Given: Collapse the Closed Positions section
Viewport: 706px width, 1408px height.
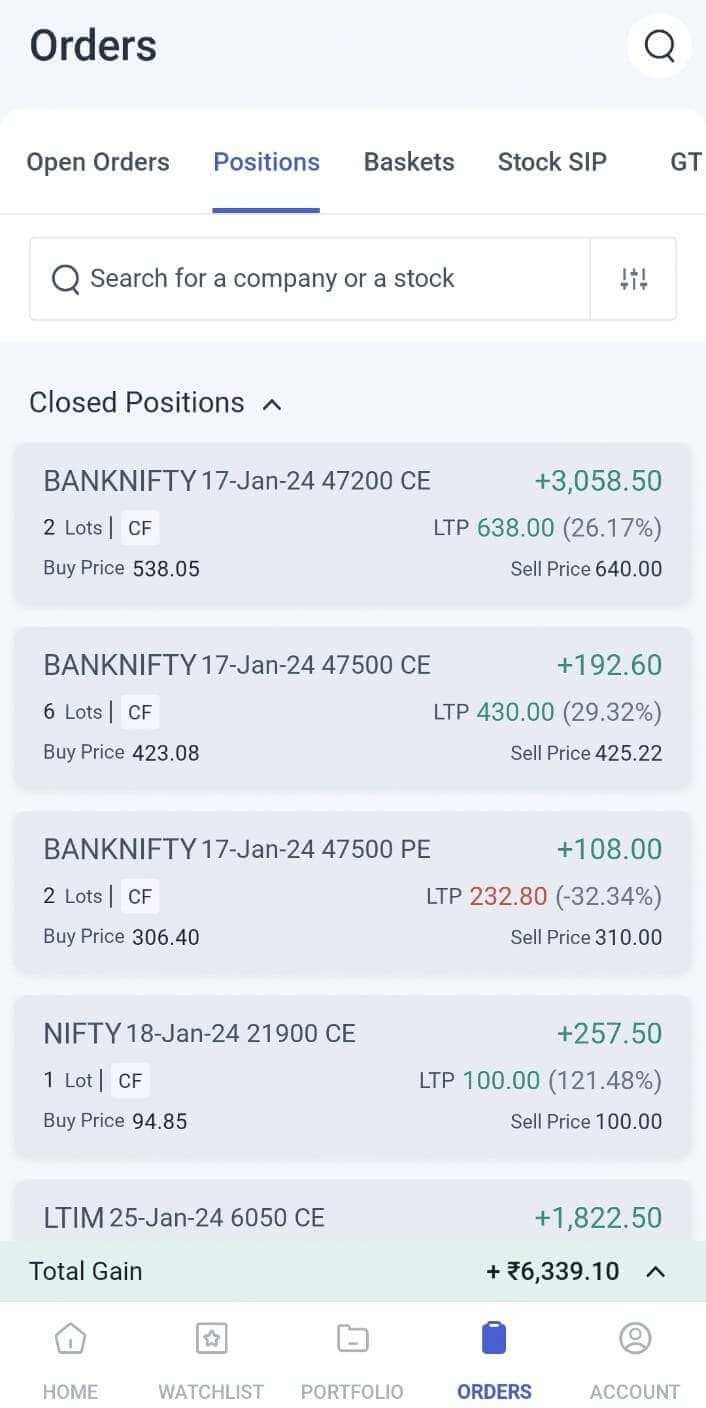Looking at the screenshot, I should (x=271, y=404).
